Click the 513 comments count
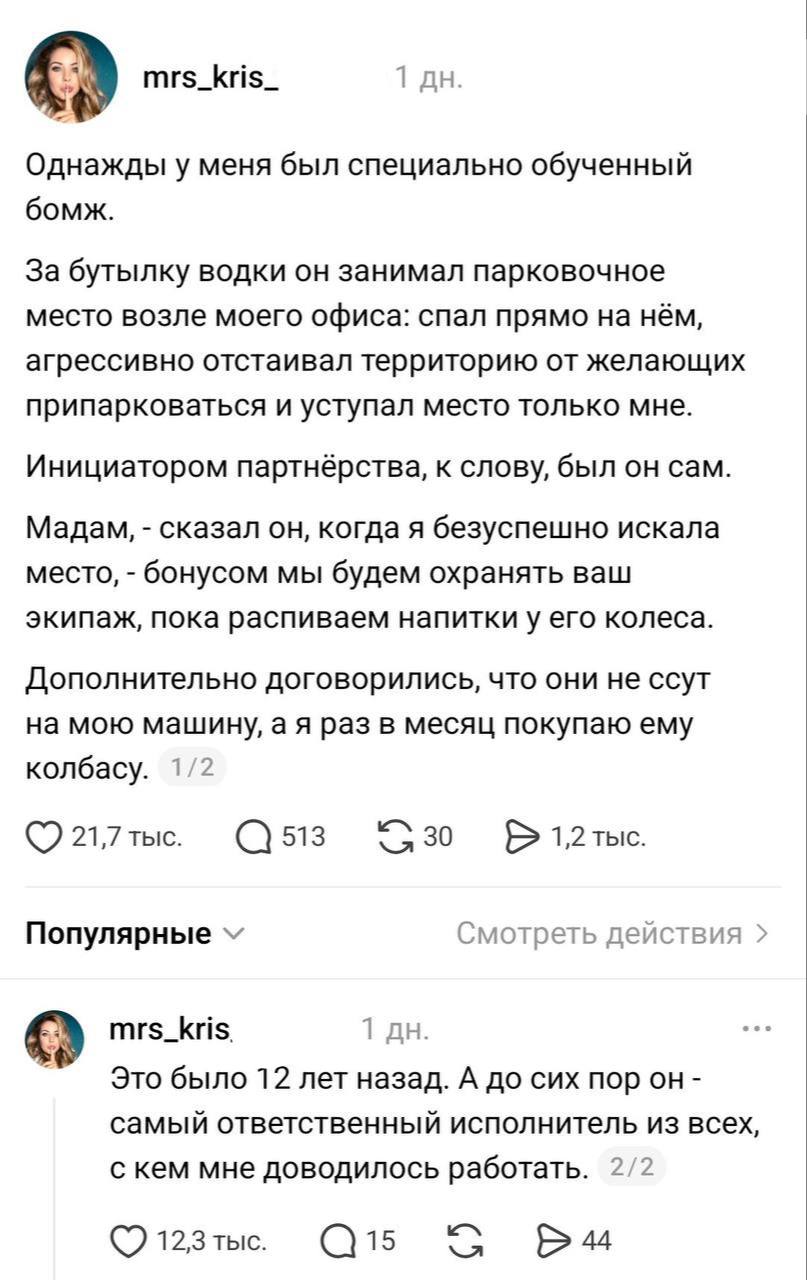807x1280 pixels. coord(304,837)
